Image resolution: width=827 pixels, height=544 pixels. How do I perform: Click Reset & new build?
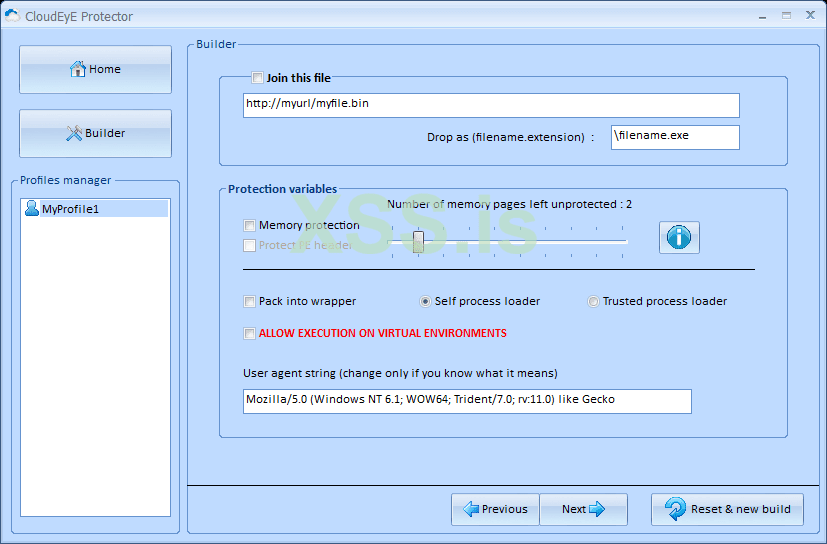click(x=727, y=509)
